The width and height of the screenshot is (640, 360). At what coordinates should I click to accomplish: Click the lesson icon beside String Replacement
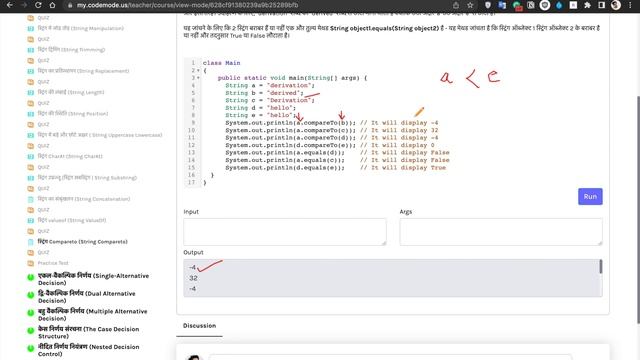pos(31,71)
